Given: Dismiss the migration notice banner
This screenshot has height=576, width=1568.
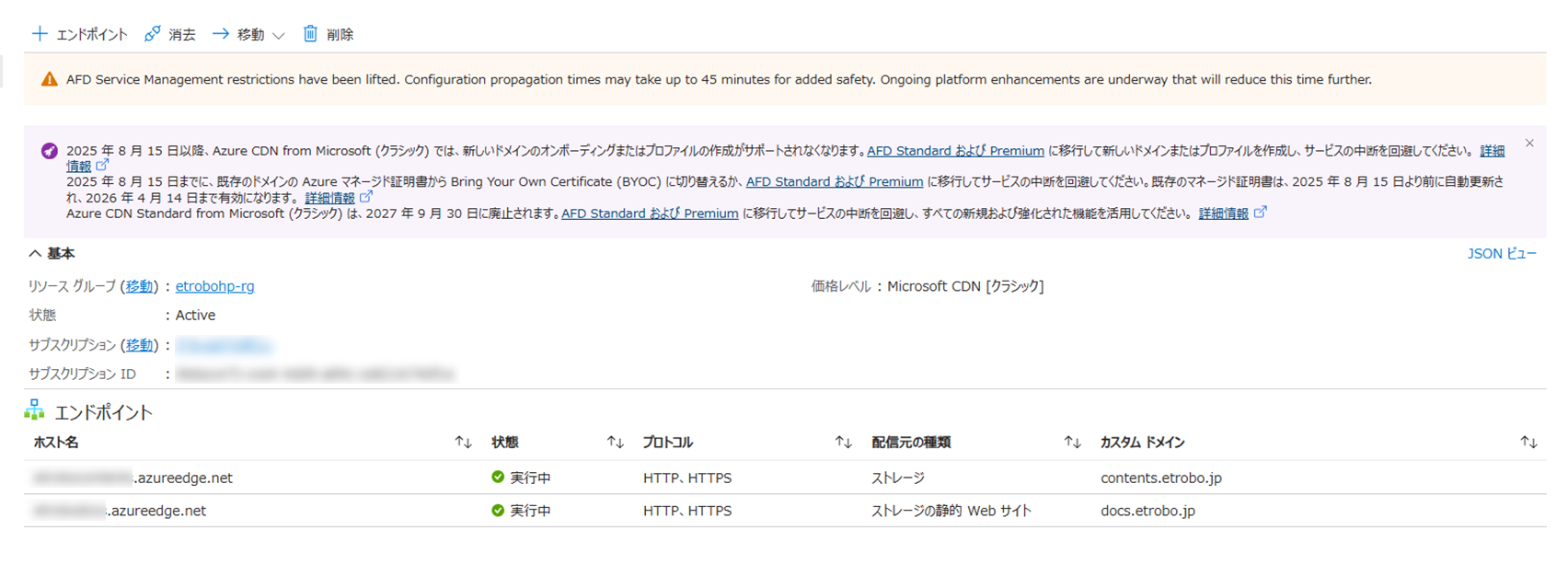Looking at the screenshot, I should coord(1529,144).
